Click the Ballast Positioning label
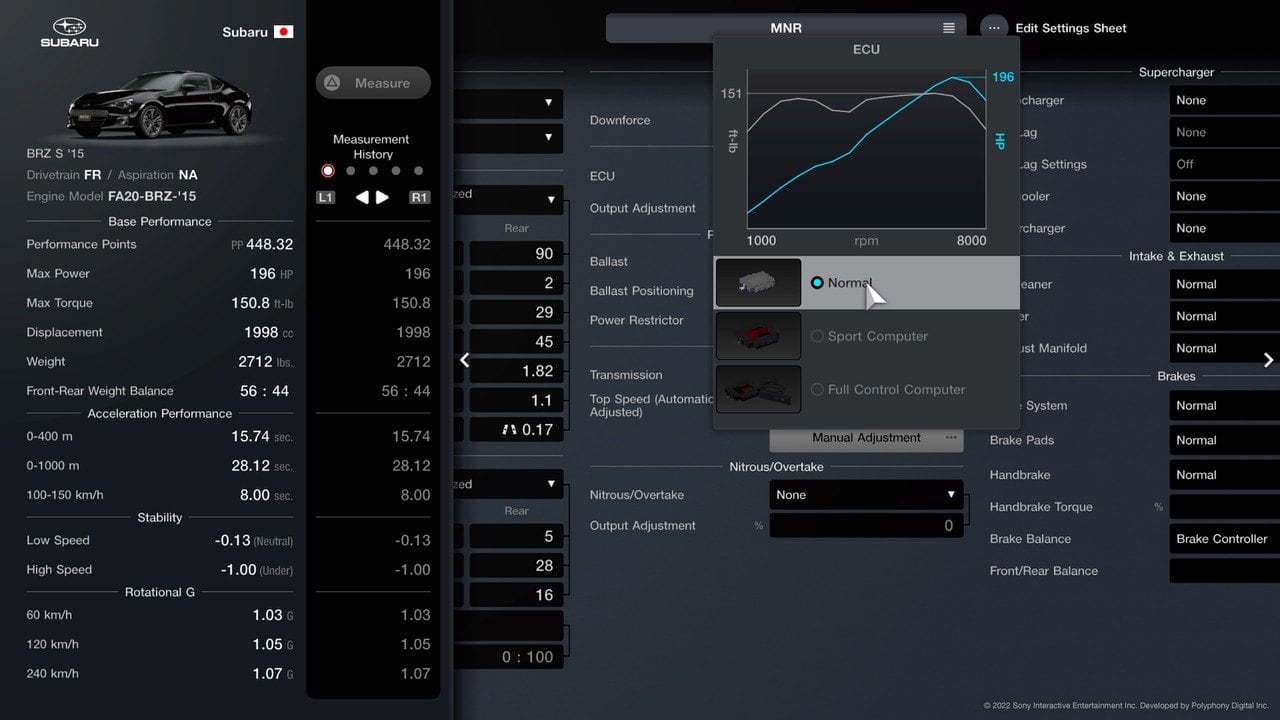The image size is (1280, 720). [x=642, y=291]
